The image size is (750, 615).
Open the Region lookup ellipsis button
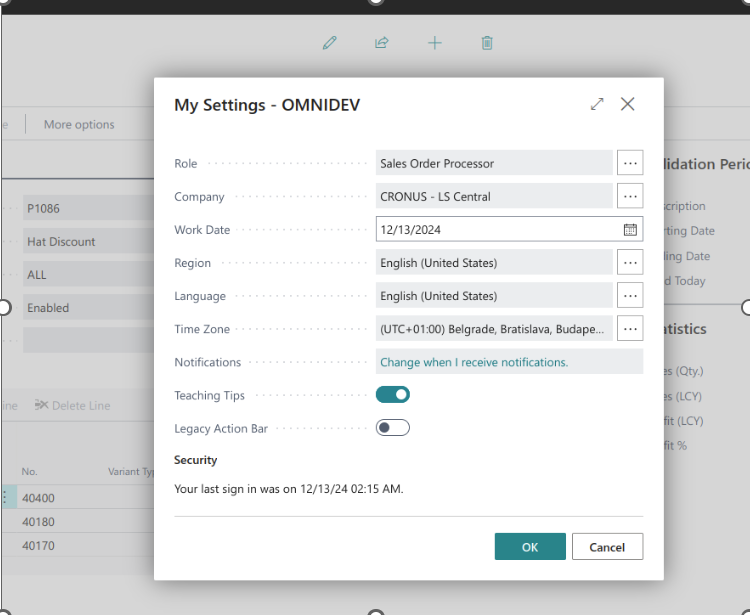point(630,263)
